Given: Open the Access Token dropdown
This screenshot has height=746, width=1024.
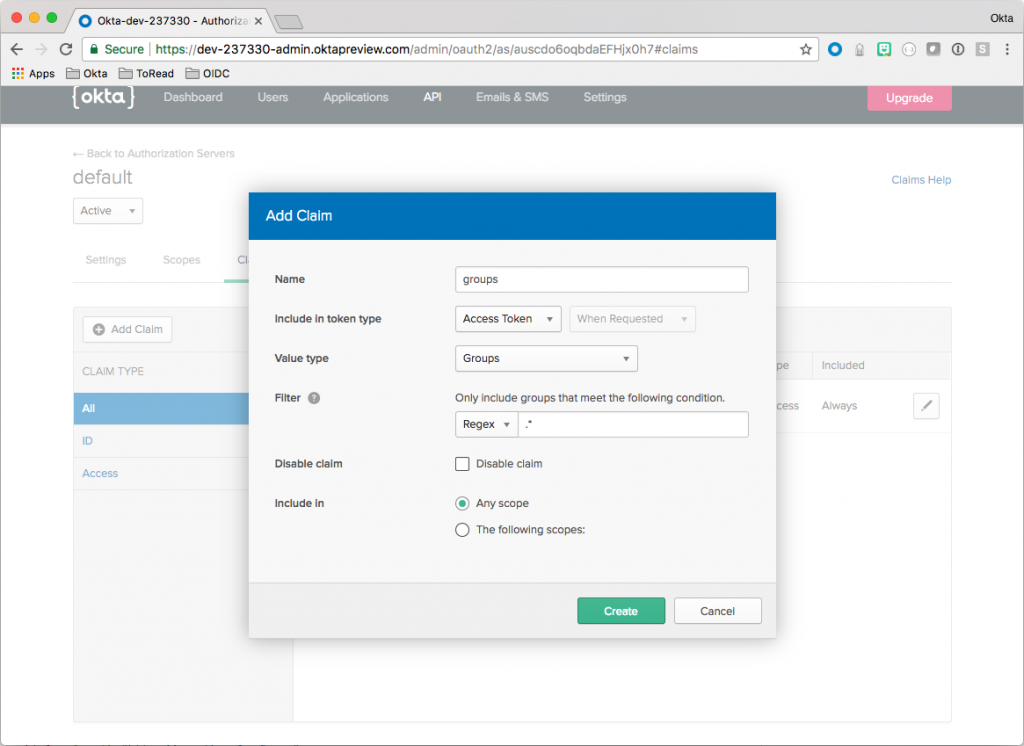Looking at the screenshot, I should coord(508,319).
